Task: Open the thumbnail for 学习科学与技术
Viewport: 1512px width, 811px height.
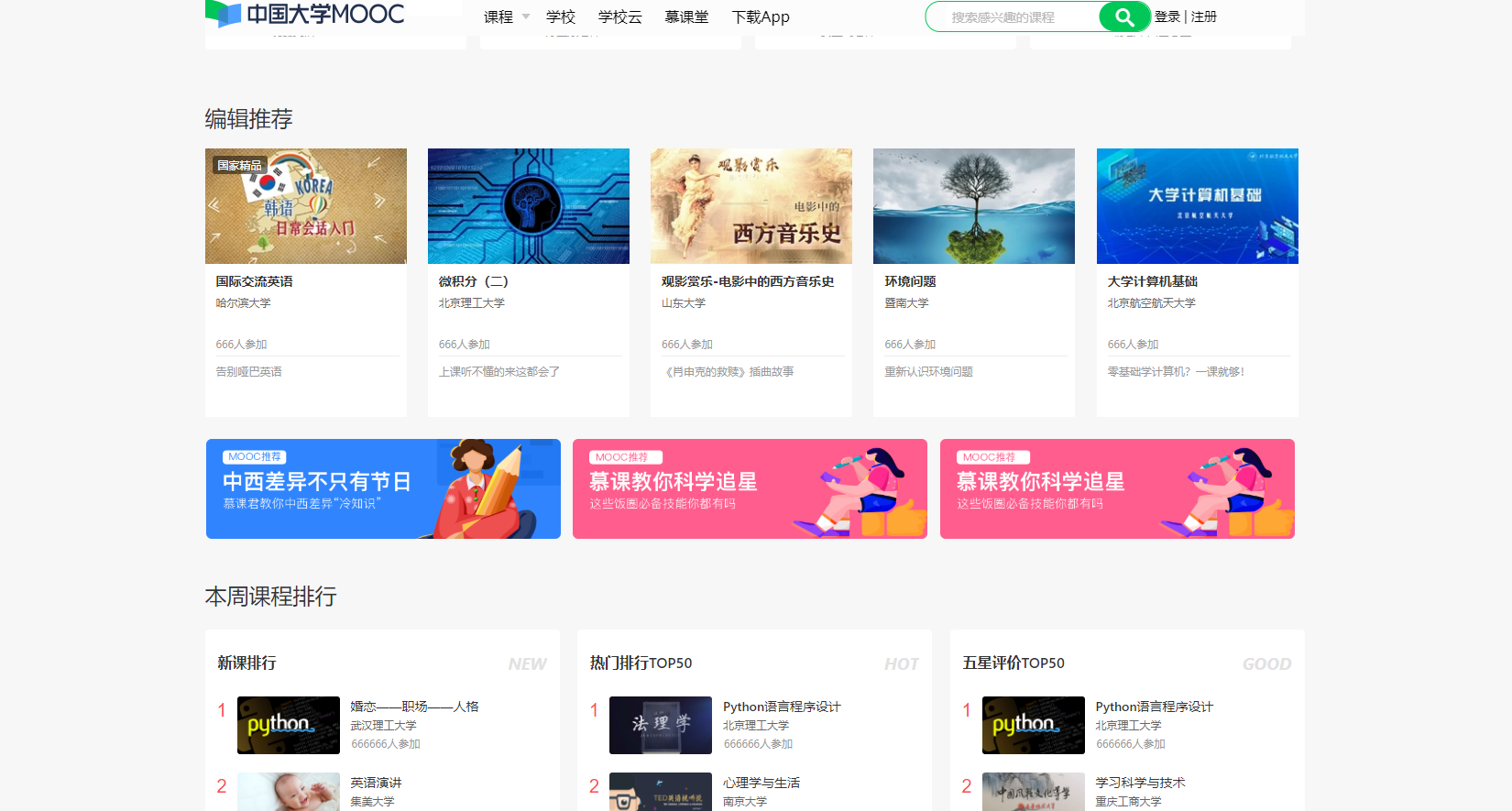Action: (1034, 792)
